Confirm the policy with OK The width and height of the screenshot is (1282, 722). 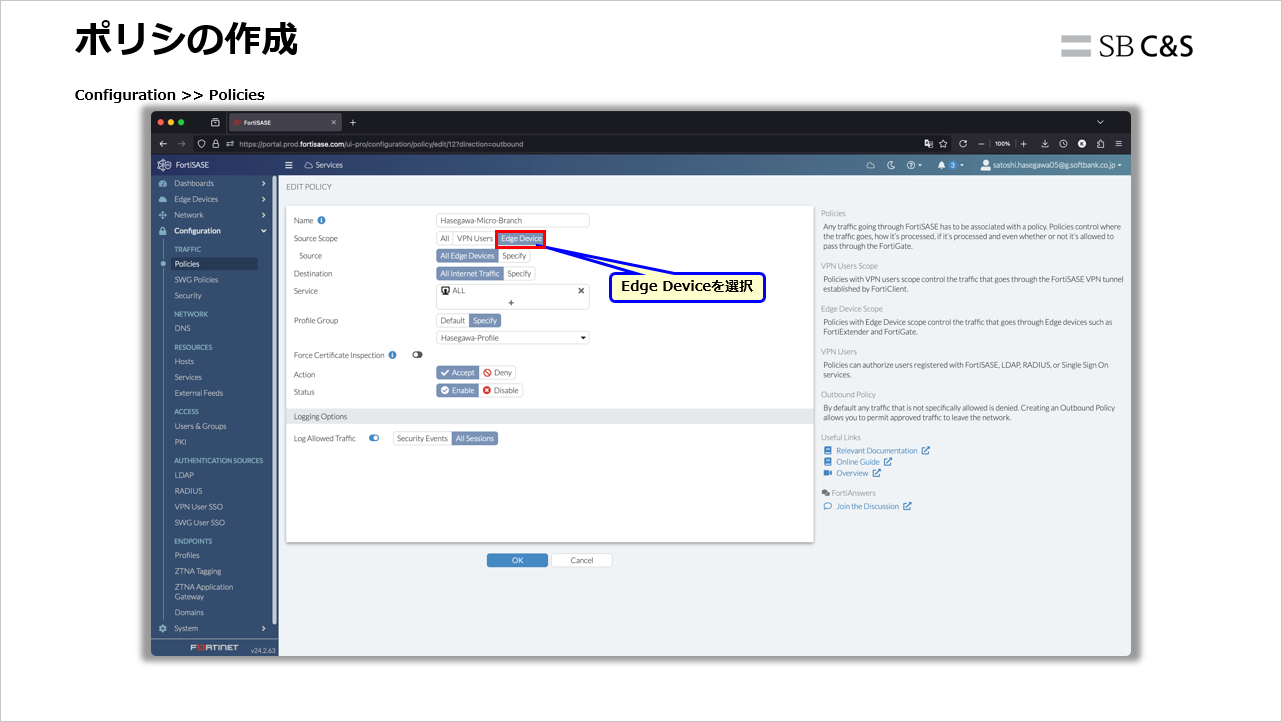(x=517, y=560)
